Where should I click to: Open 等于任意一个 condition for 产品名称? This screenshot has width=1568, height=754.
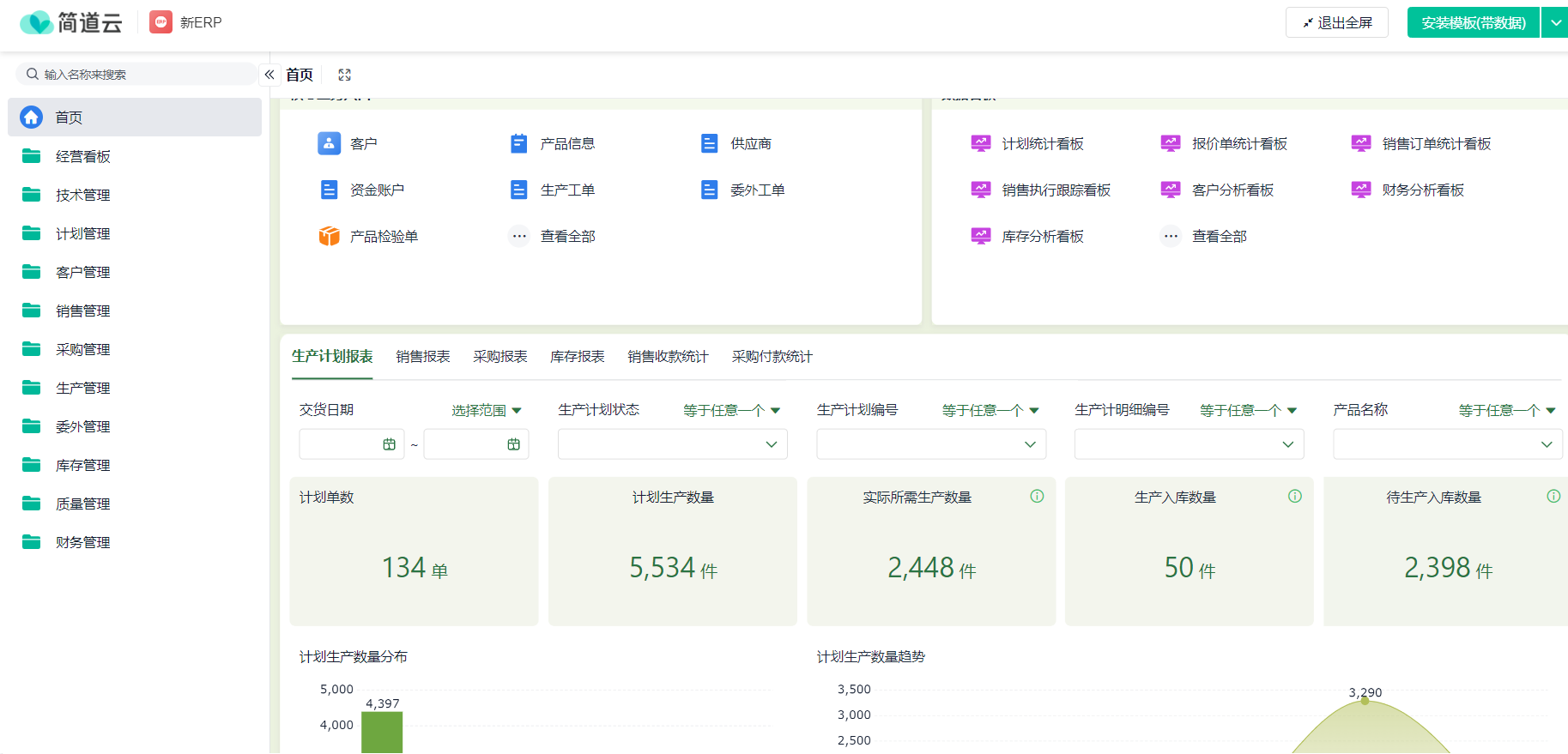tap(1507, 410)
